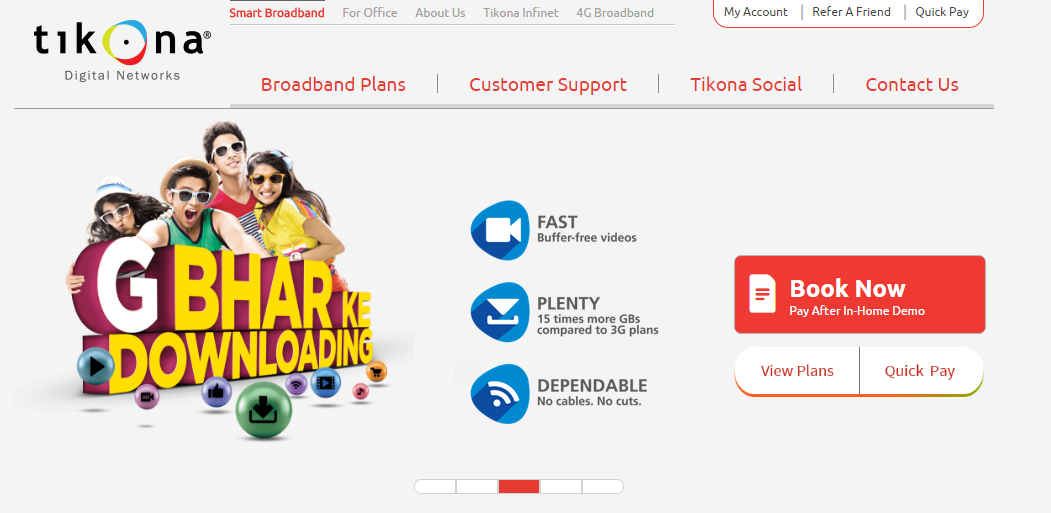Click the Quick Pay button below Book Now
This screenshot has height=513, width=1051.
pos(920,371)
